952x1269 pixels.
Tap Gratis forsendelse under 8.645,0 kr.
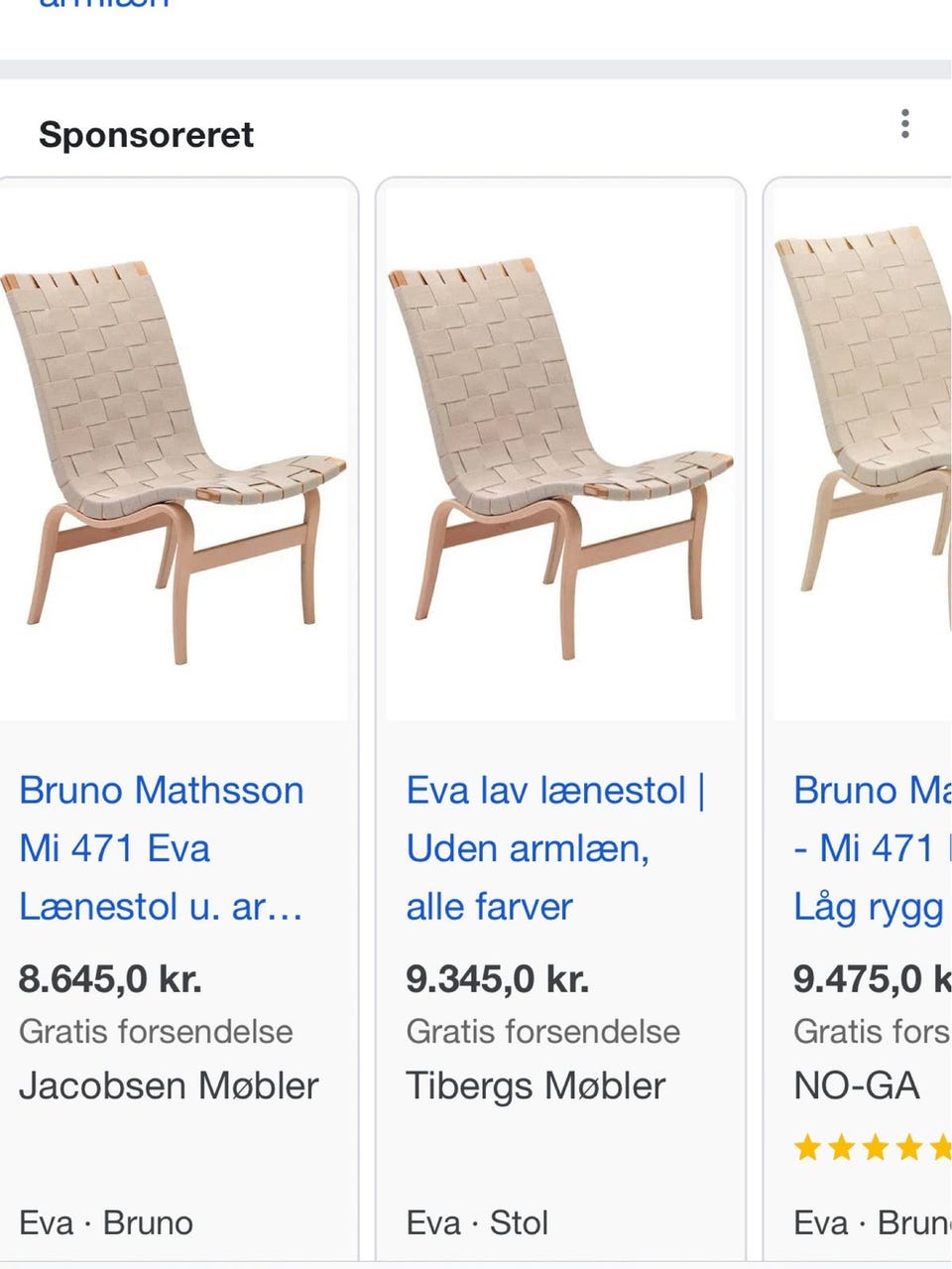tap(156, 1031)
